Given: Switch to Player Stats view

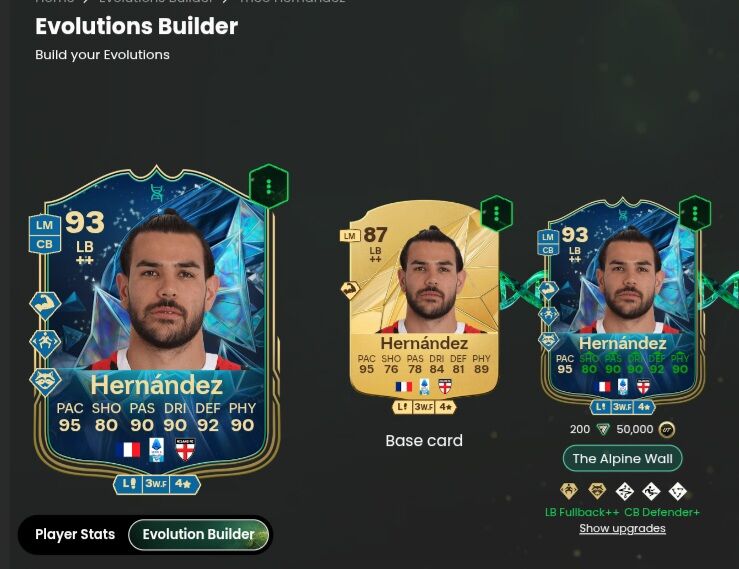Looking at the screenshot, I should coord(75,534).
